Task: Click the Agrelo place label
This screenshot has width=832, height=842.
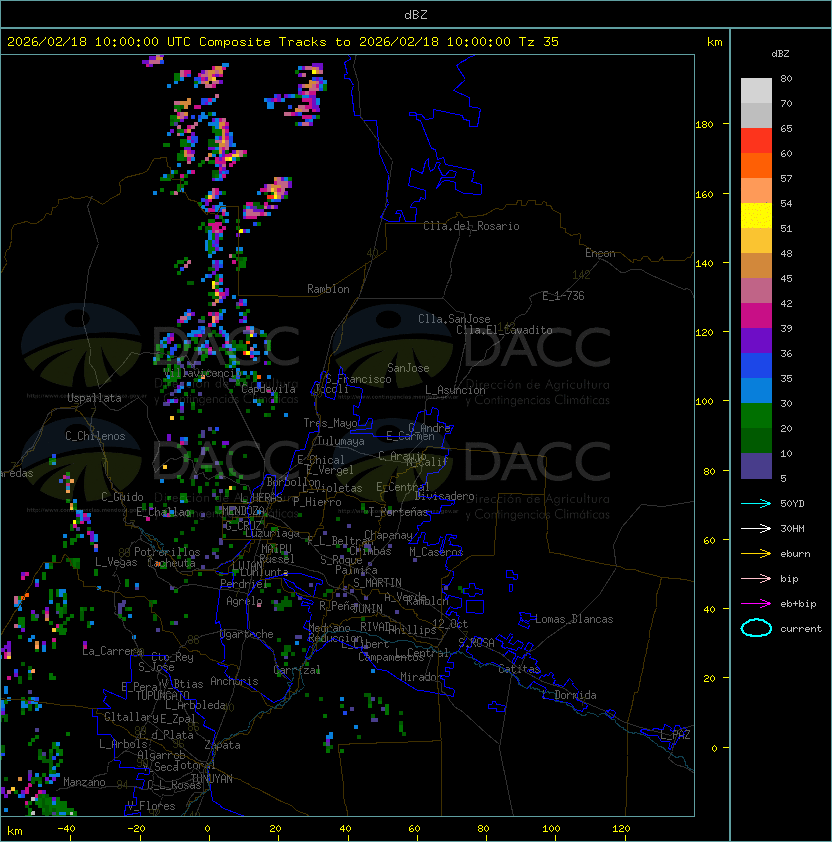Action: pos(244,601)
